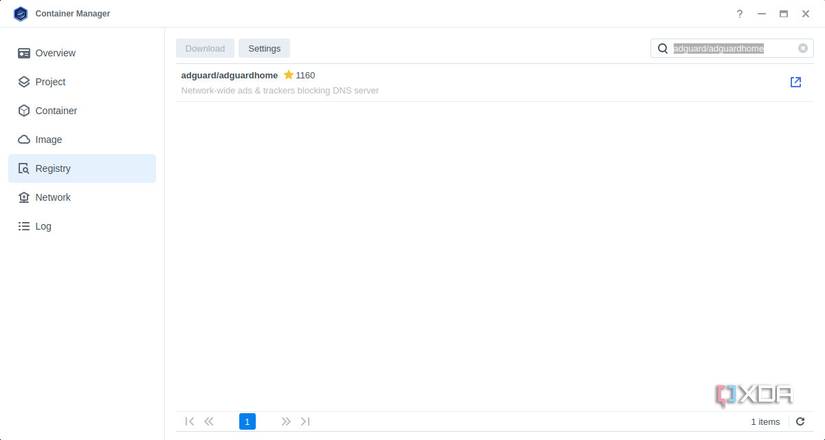
Task: Focus the adguard/adguardhome search box
Action: [732, 48]
